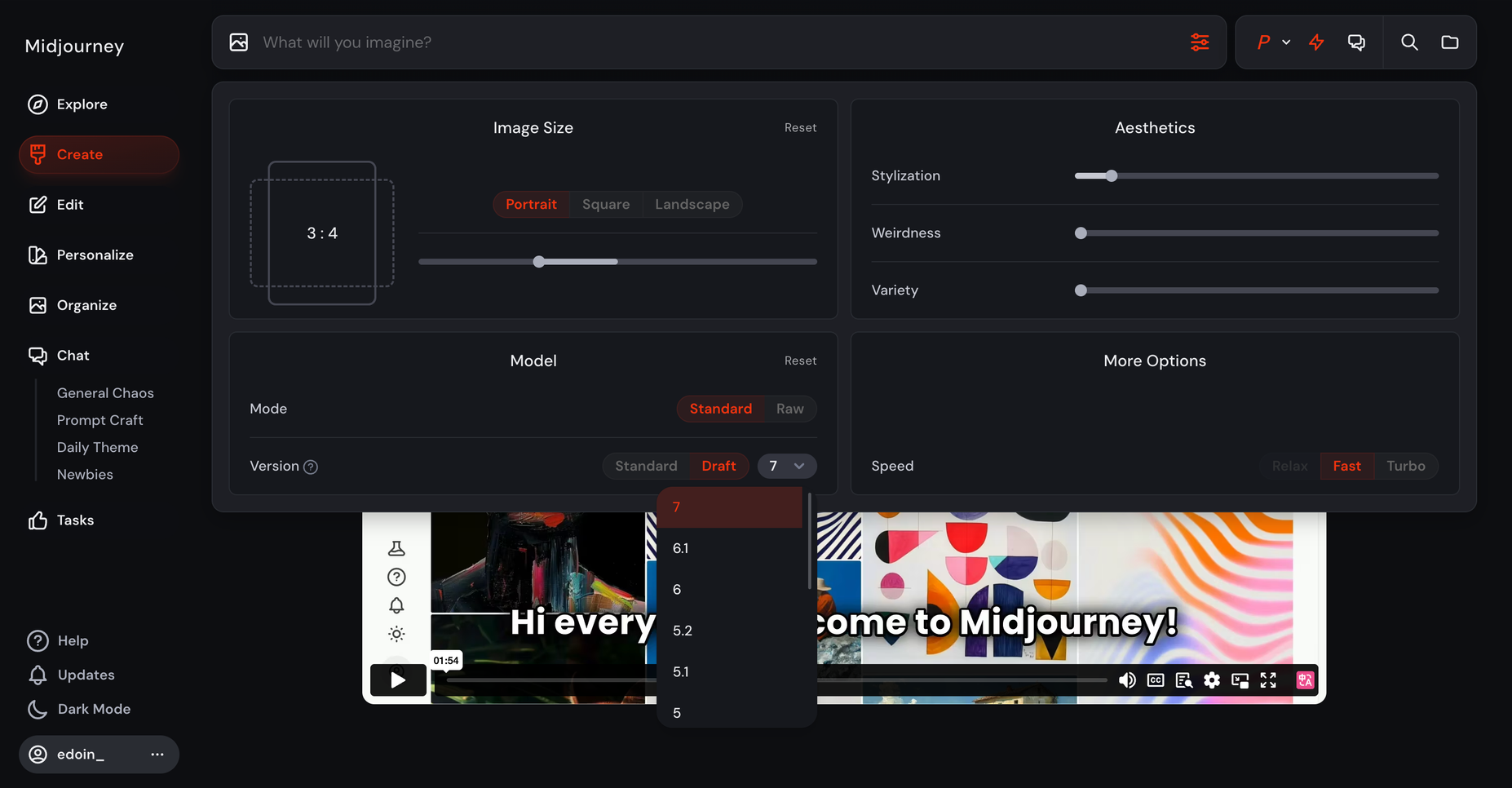Screen dimensions: 1512x788
Task: Select the Square aspect option
Action: 606,205
